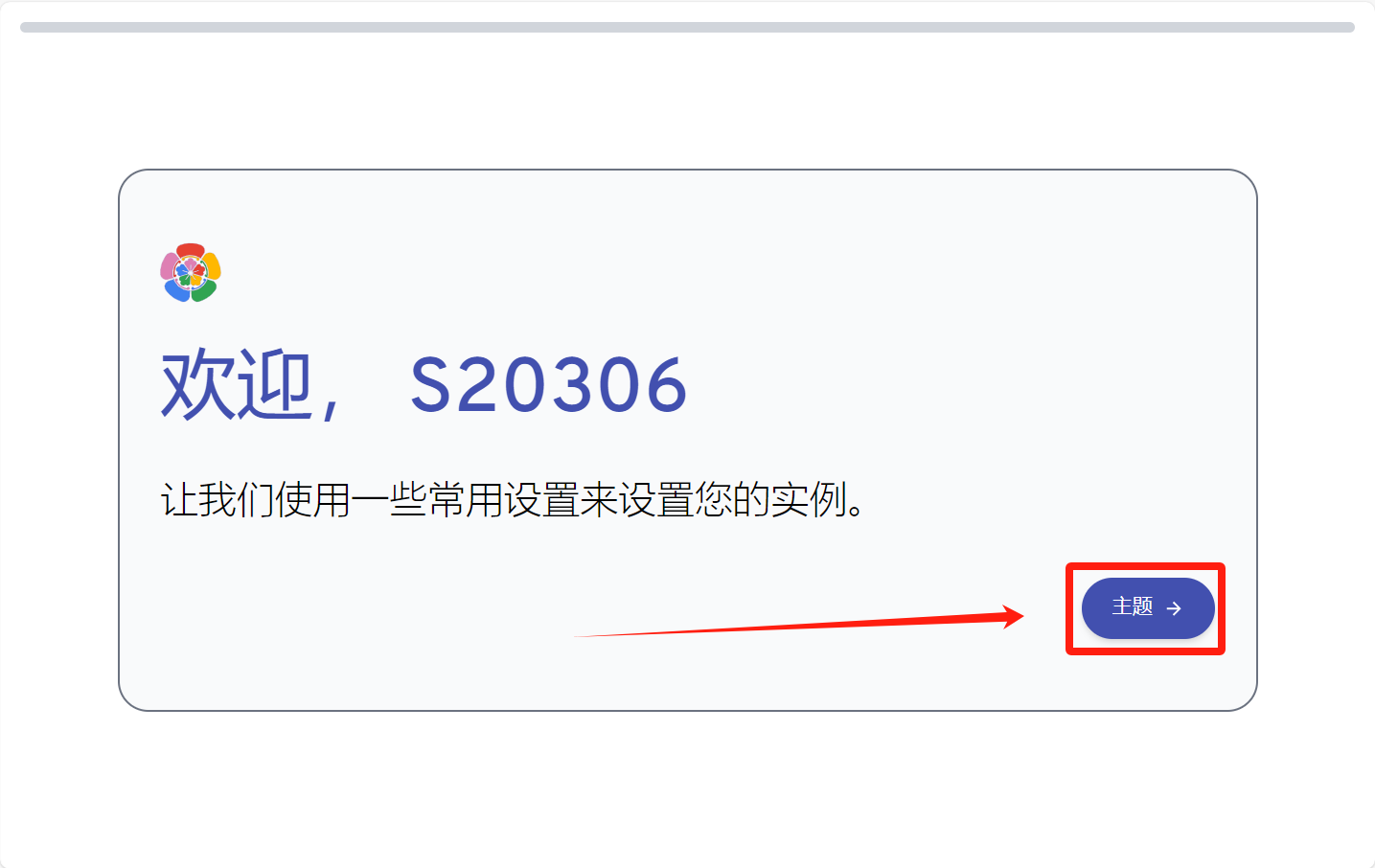Click the red petal of the logo
This screenshot has height=868, width=1375.
click(191, 251)
